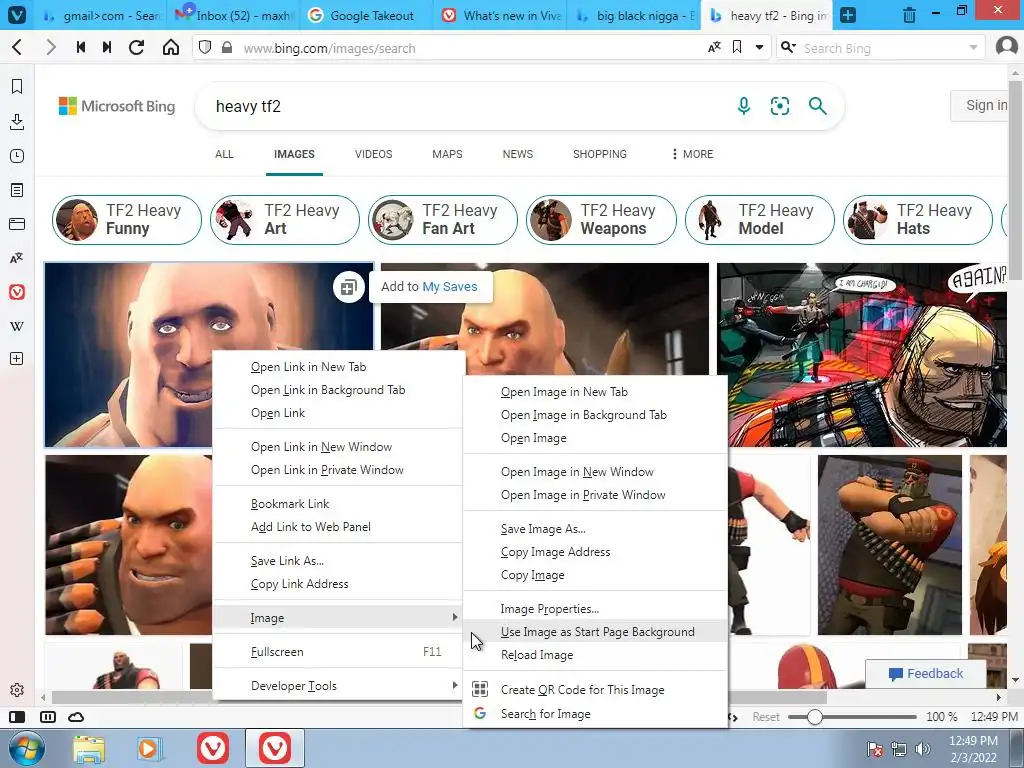Click the translate page icon in address bar
The image size is (1024, 768).
714,47
